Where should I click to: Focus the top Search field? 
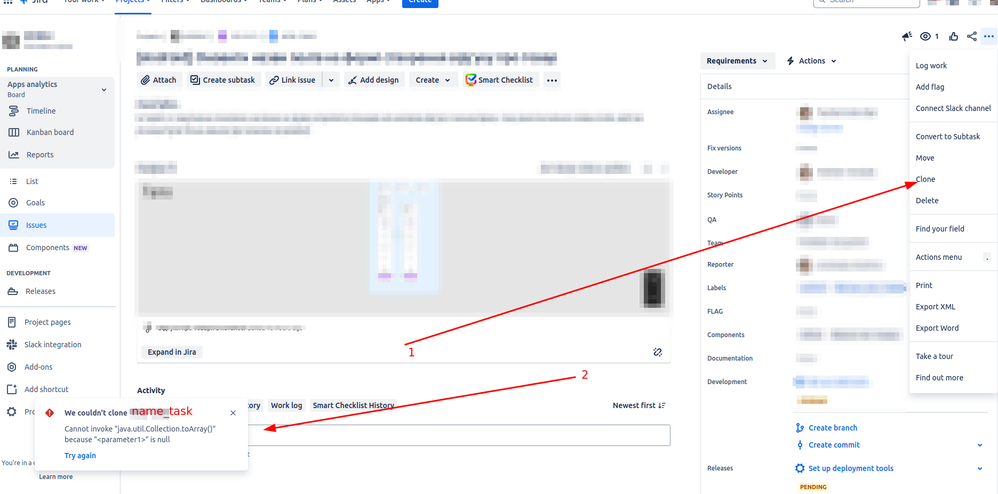[x=867, y=3]
